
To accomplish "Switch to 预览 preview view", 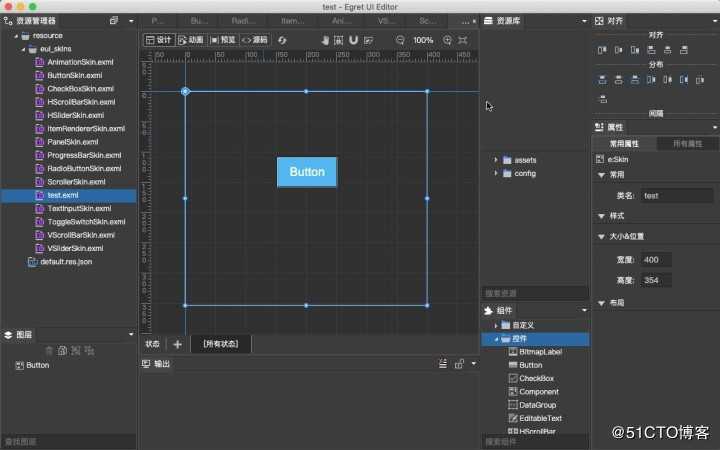I will [223, 40].
